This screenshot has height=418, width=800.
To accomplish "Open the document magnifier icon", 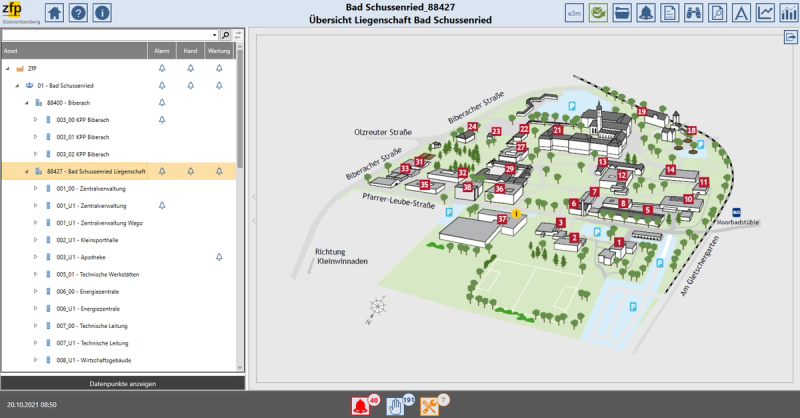I will [x=717, y=13].
